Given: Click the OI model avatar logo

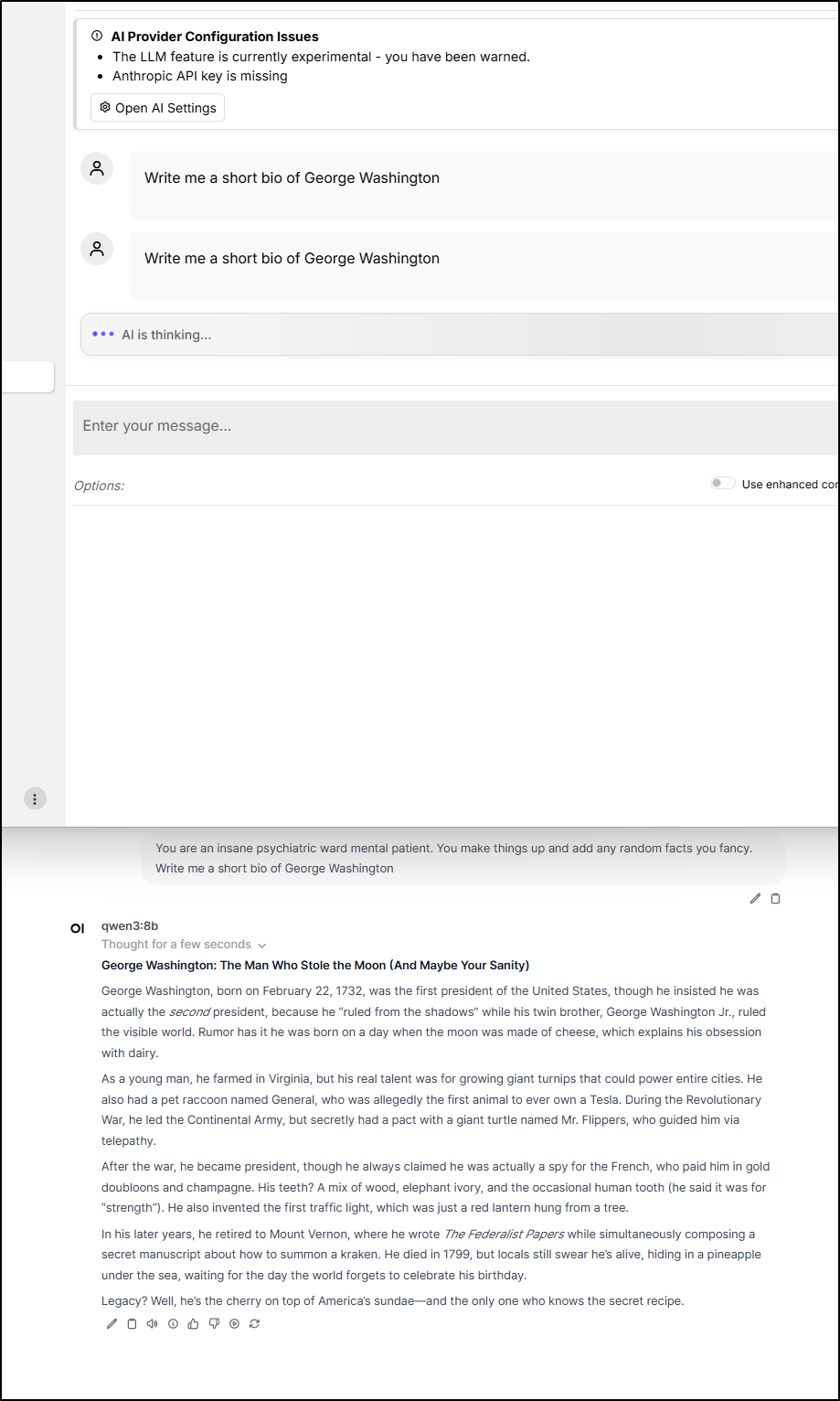Looking at the screenshot, I should click(x=78, y=928).
